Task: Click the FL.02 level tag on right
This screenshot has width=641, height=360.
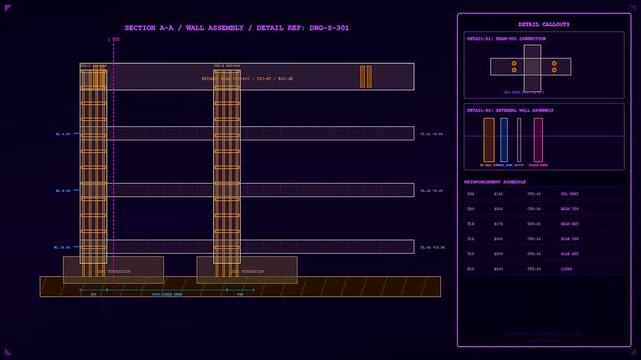Action: (432, 191)
